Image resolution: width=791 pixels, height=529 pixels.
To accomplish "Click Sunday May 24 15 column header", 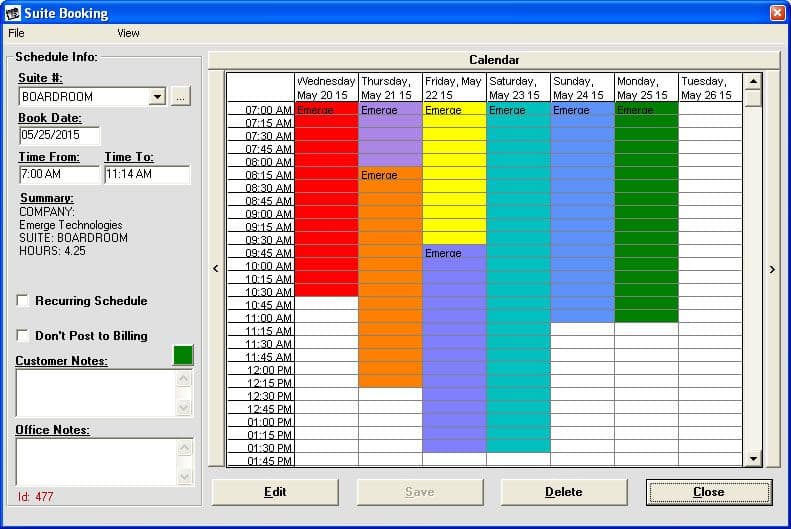I will pyautogui.click(x=582, y=88).
